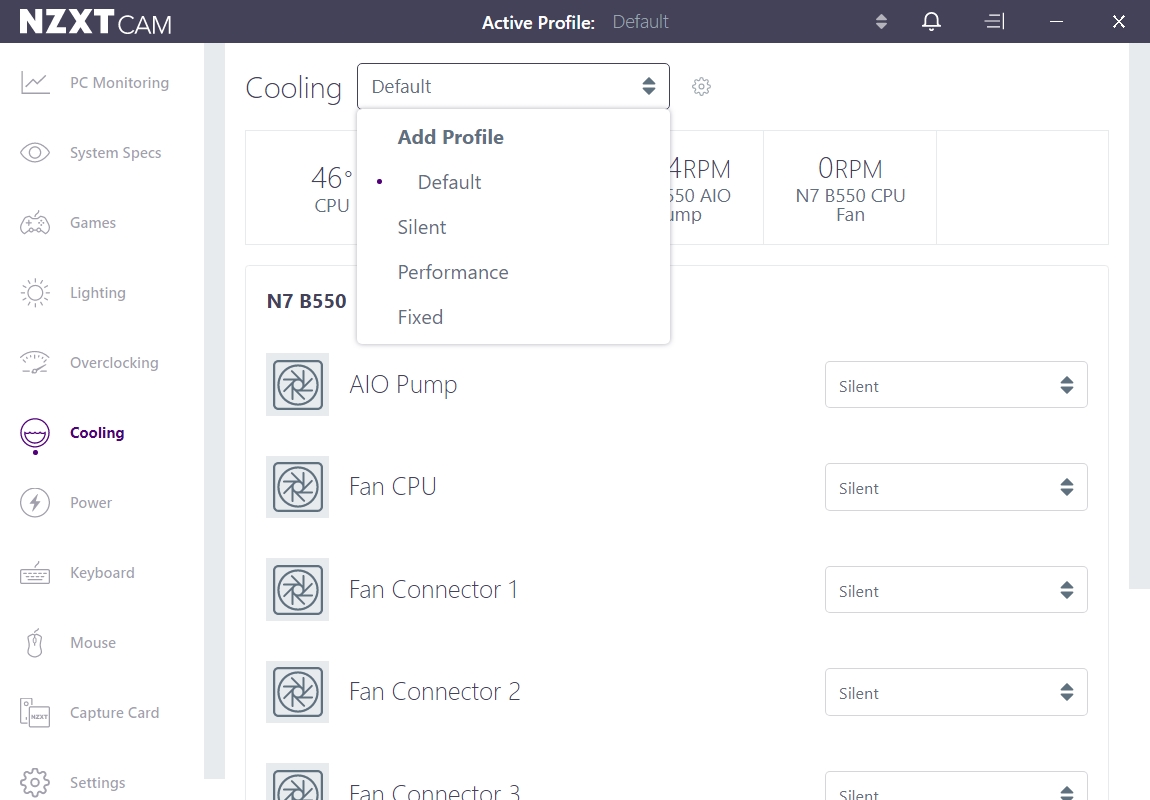The height and width of the screenshot is (800, 1150).
Task: Open the Settings section label
Action: pyautogui.click(x=98, y=782)
